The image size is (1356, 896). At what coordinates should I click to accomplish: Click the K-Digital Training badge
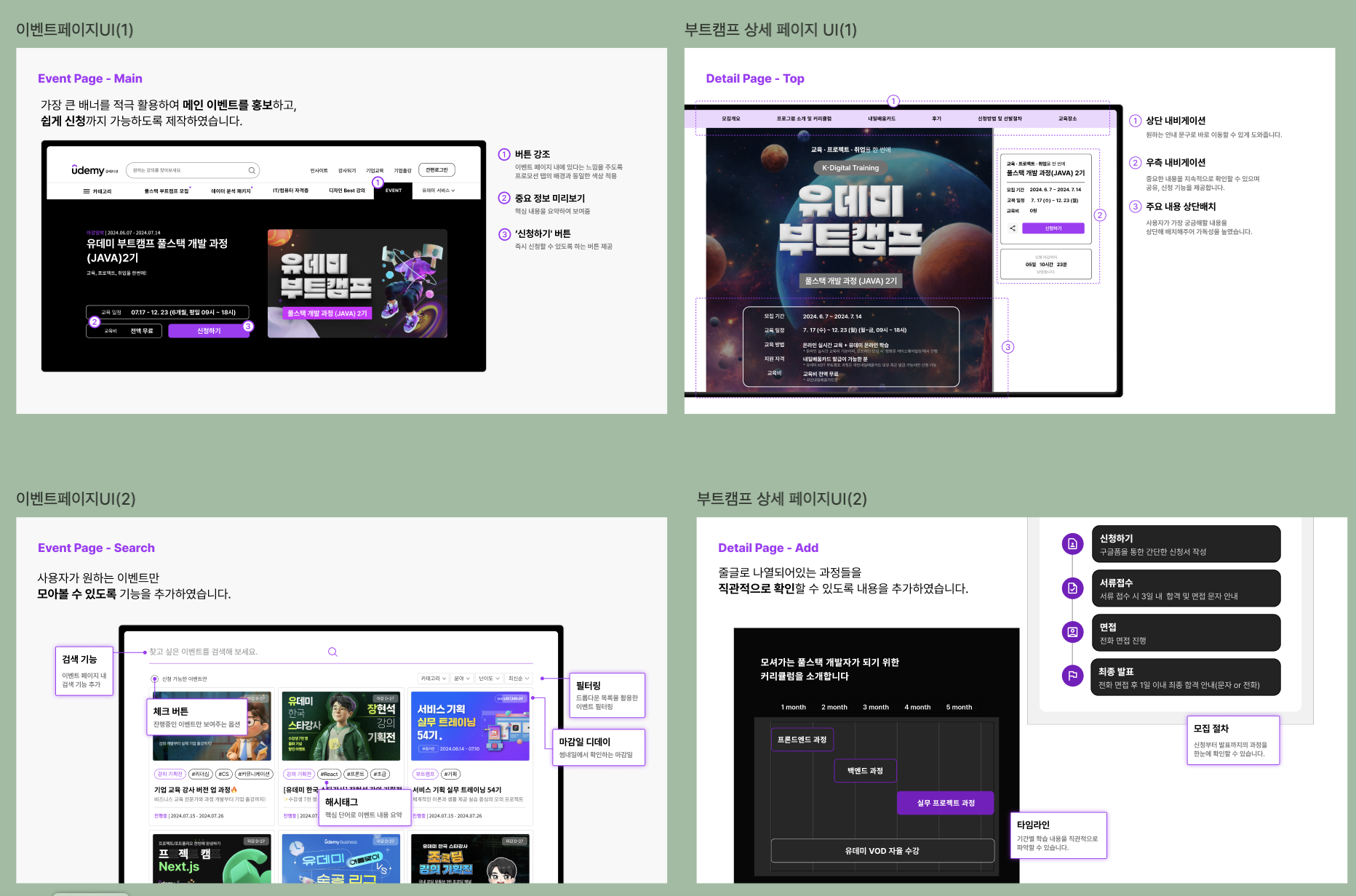point(850,168)
